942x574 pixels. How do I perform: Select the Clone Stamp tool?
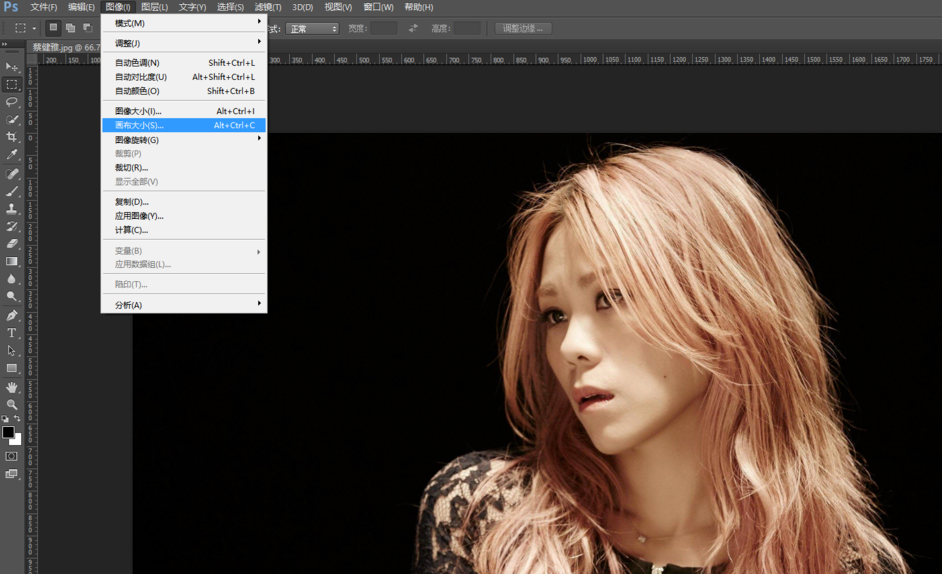click(x=12, y=209)
